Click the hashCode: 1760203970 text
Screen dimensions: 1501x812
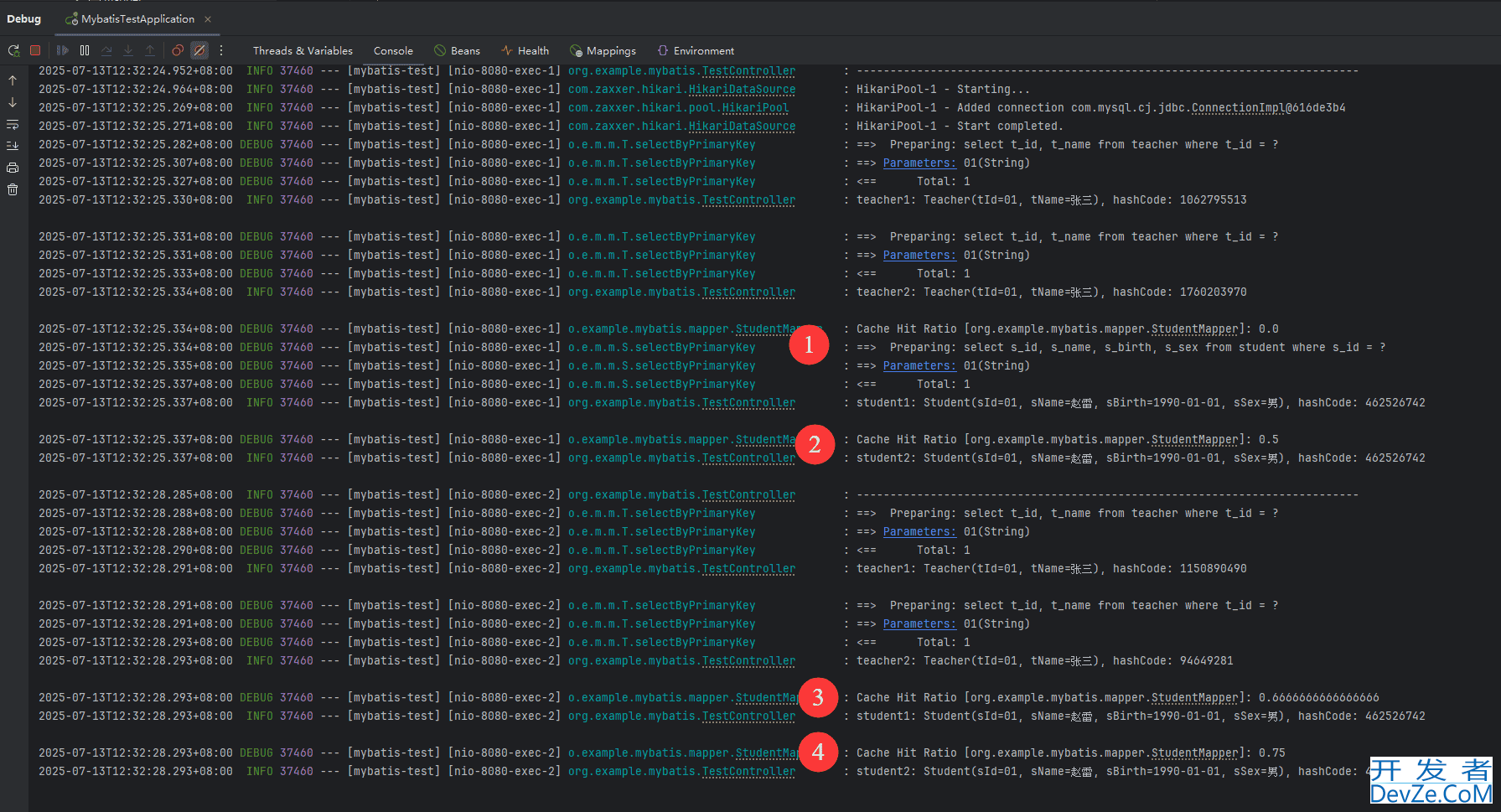(1179, 292)
